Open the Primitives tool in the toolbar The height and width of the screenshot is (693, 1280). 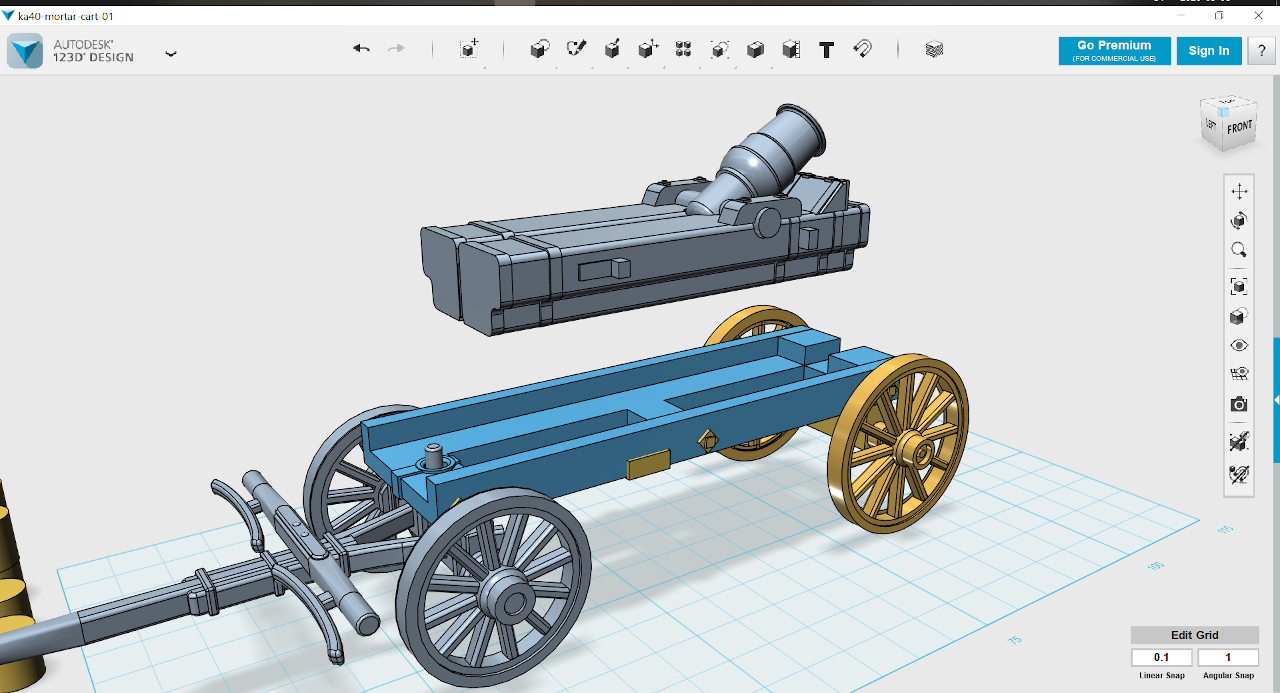[540, 49]
